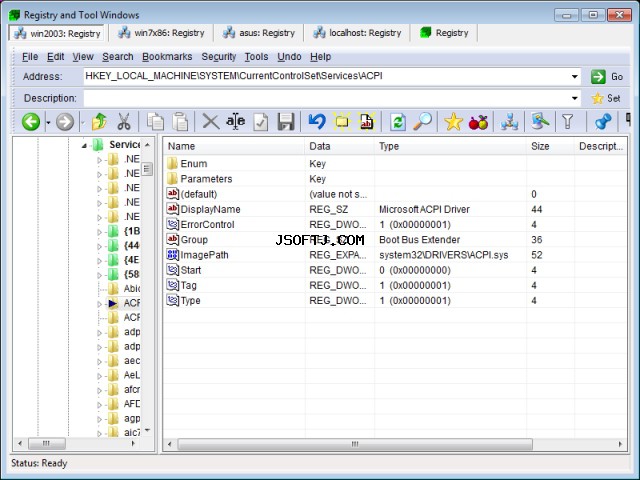Click the Cut scissors icon
The width and height of the screenshot is (640, 480).
click(x=124, y=122)
